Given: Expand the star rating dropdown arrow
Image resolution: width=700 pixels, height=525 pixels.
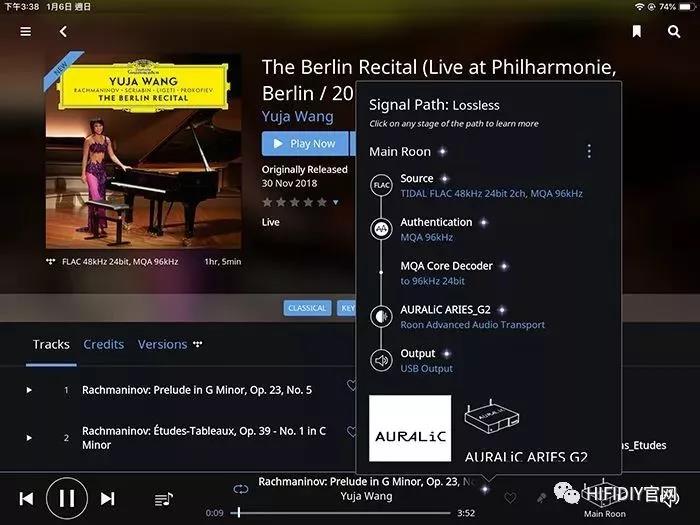Looking at the screenshot, I should (x=336, y=202).
